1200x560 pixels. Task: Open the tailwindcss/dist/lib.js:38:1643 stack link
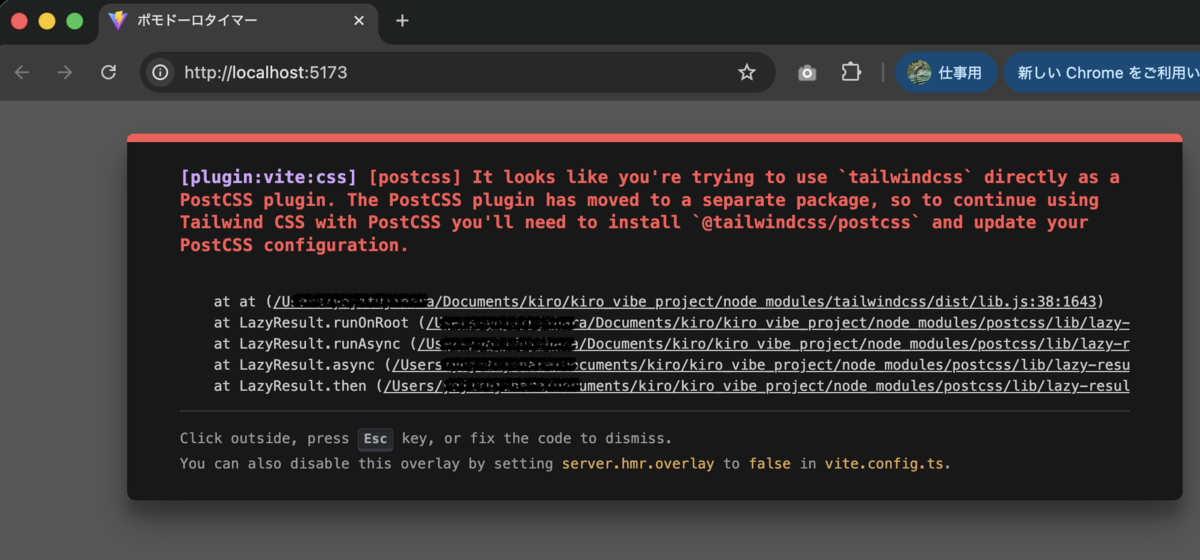point(685,301)
